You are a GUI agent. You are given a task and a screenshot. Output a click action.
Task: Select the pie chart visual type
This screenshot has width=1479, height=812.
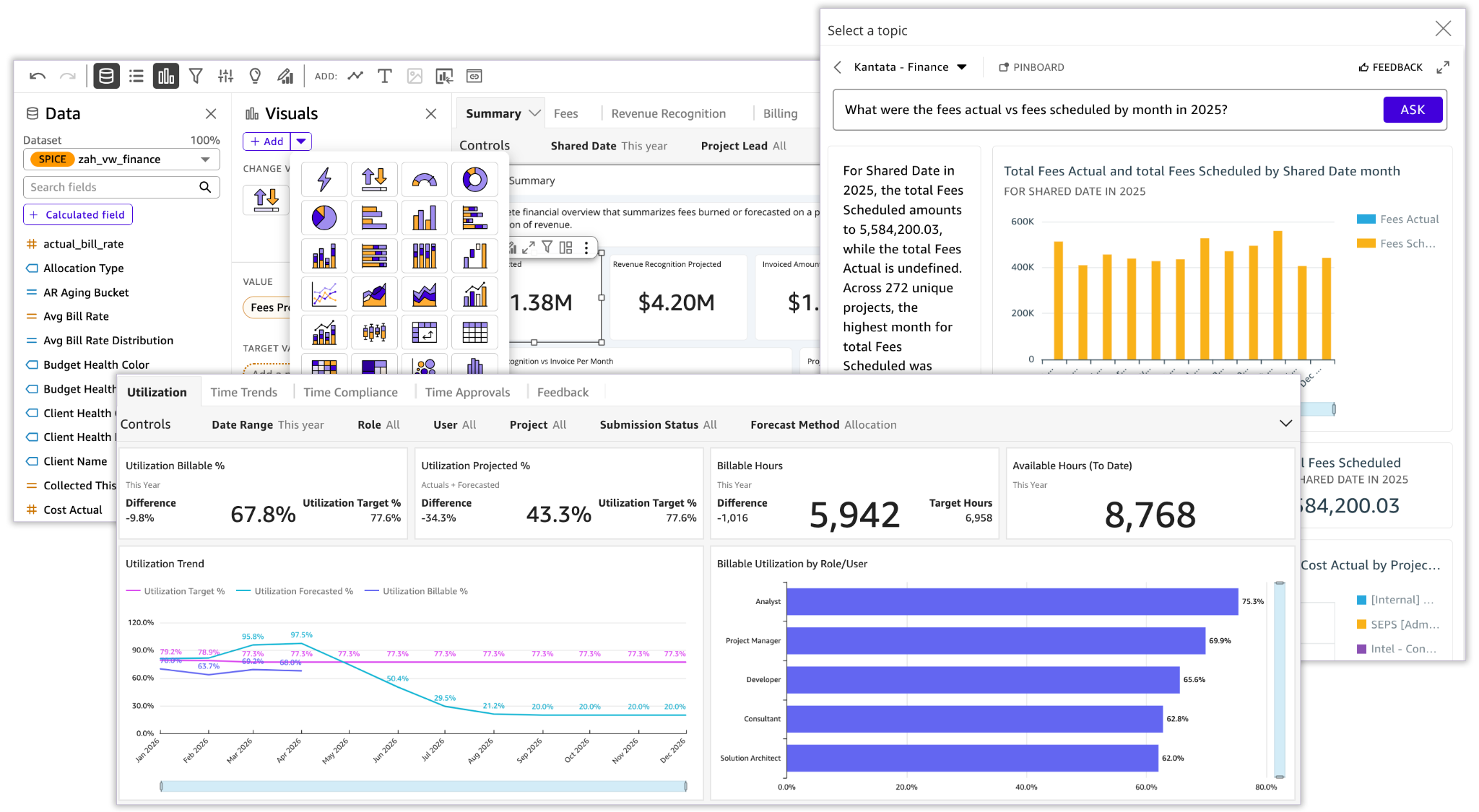(324, 217)
